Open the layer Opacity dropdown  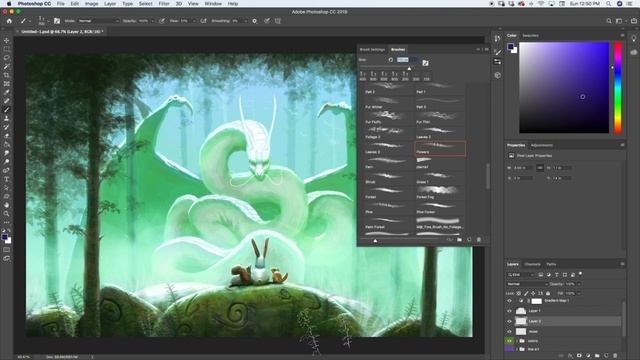click(579, 284)
